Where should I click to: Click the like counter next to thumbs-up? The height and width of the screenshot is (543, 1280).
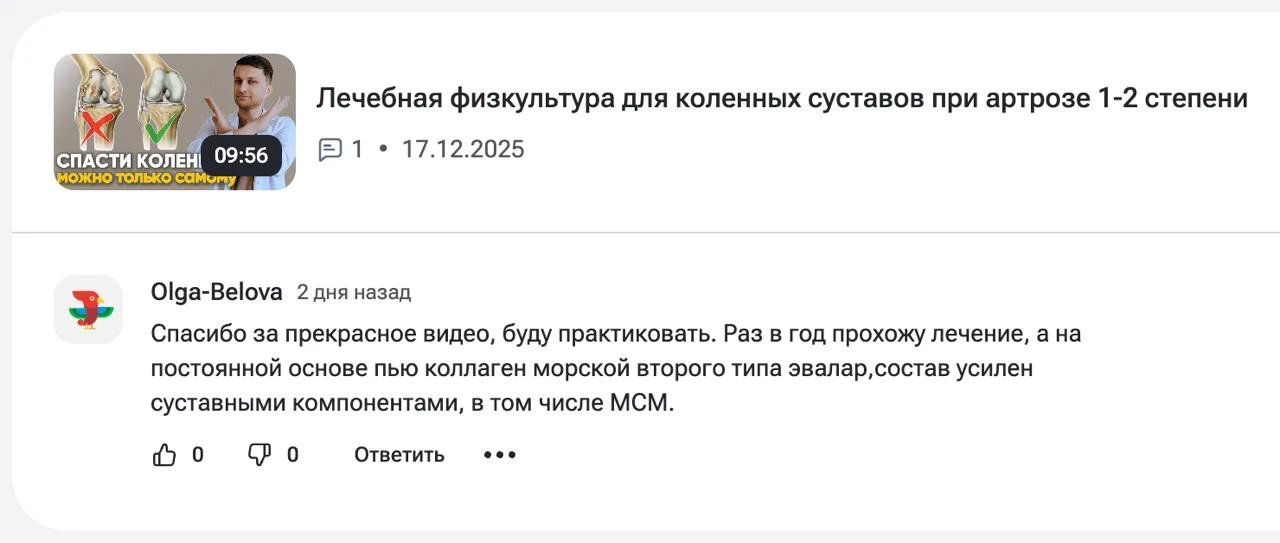tap(198, 455)
